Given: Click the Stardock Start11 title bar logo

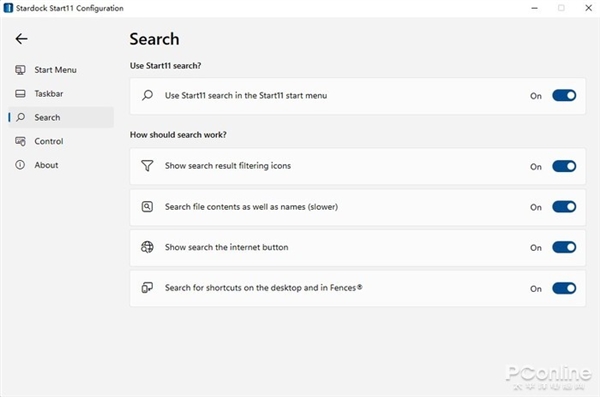Looking at the screenshot, I should click(x=8, y=8).
